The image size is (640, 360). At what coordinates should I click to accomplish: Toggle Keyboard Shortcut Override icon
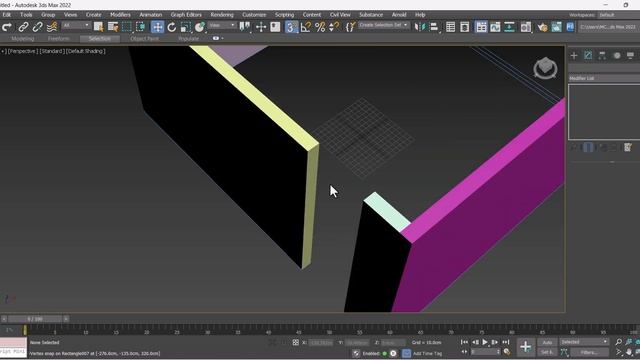pyautogui.click(x=275, y=27)
